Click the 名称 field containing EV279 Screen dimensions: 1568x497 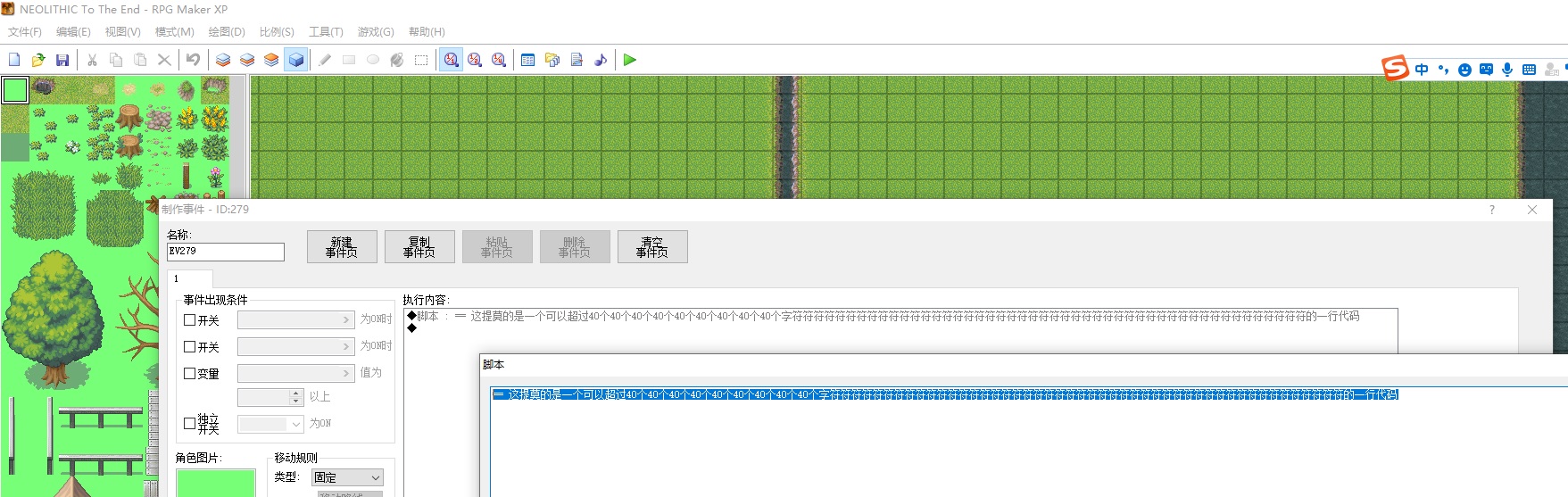pos(226,252)
